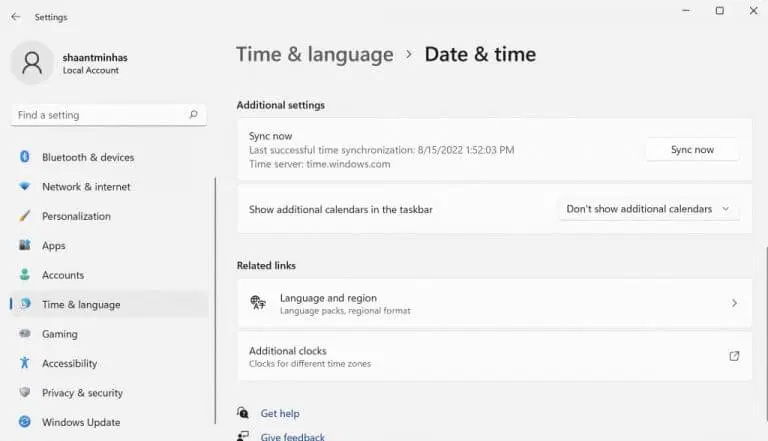Open the additional calendars dropdown
The height and width of the screenshot is (441, 768).
coord(648,209)
